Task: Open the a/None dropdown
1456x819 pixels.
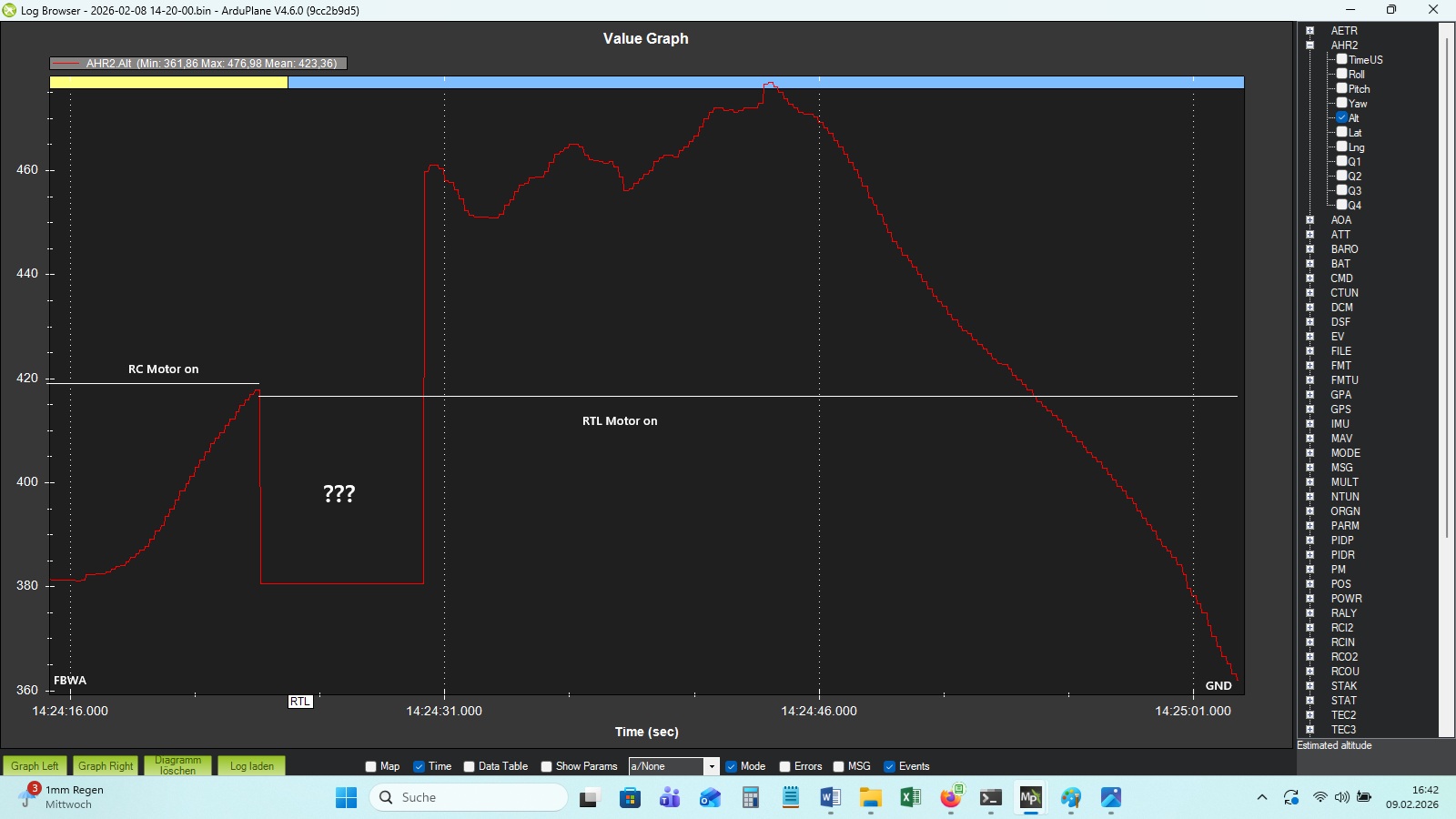Action: [x=712, y=766]
